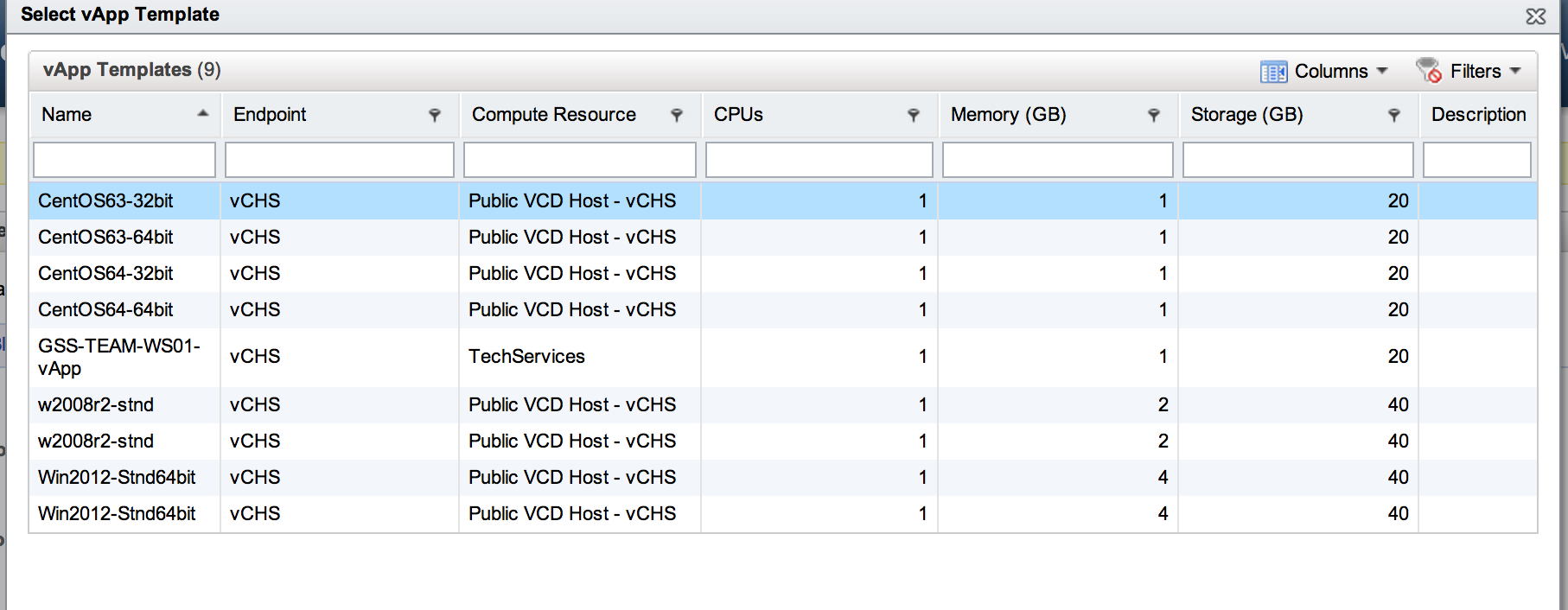Close the Select vApp Template dialog
Image resolution: width=1568 pixels, height=610 pixels.
1535,16
